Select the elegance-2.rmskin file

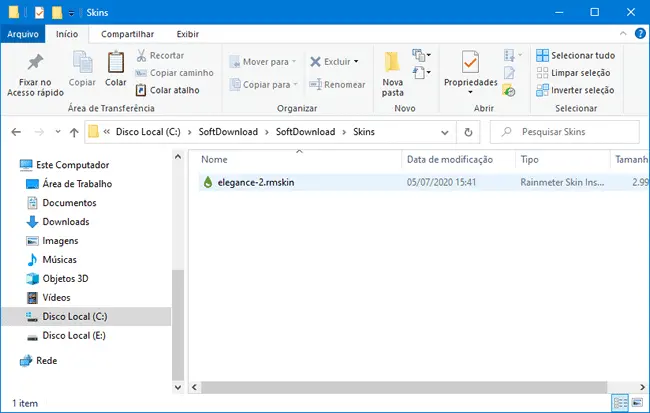click(x=256, y=183)
